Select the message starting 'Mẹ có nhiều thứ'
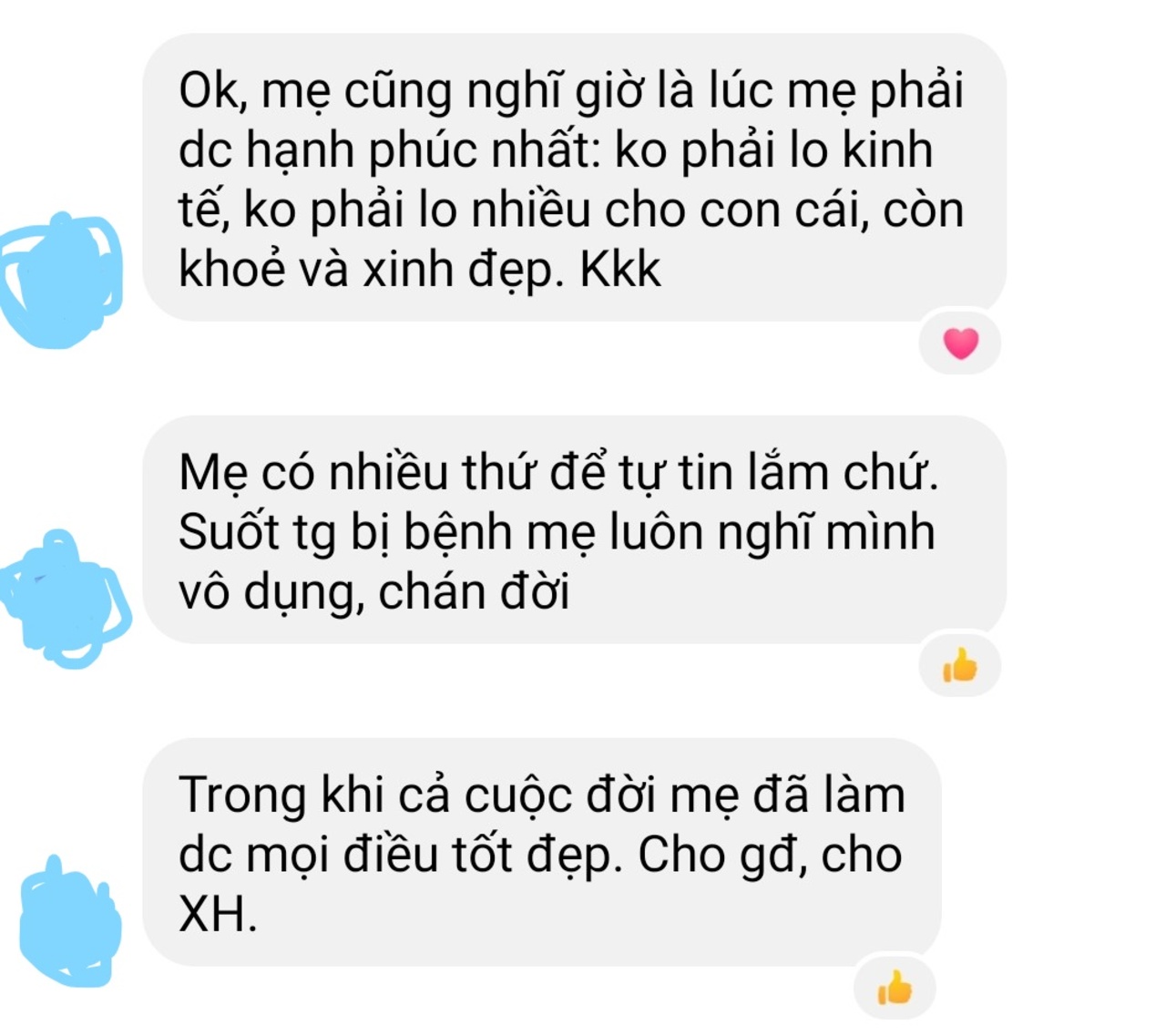Screen dimensions: 1166x1036 coord(574,529)
